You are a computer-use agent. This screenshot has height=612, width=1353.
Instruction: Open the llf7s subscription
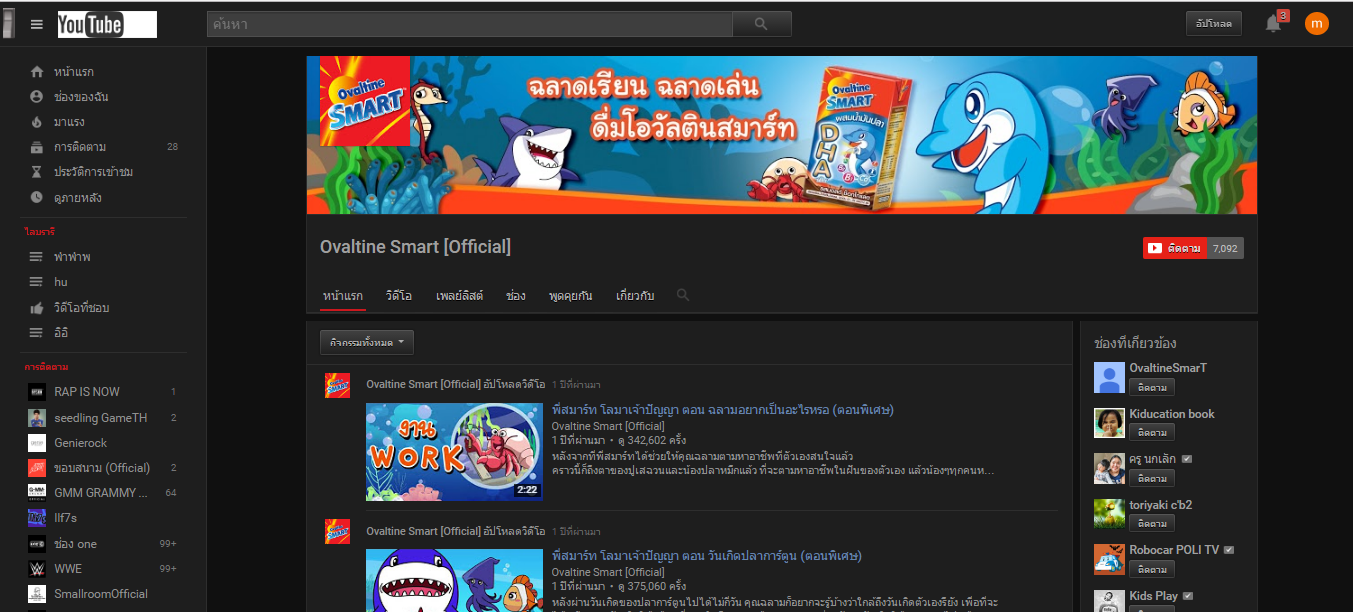(x=65, y=518)
